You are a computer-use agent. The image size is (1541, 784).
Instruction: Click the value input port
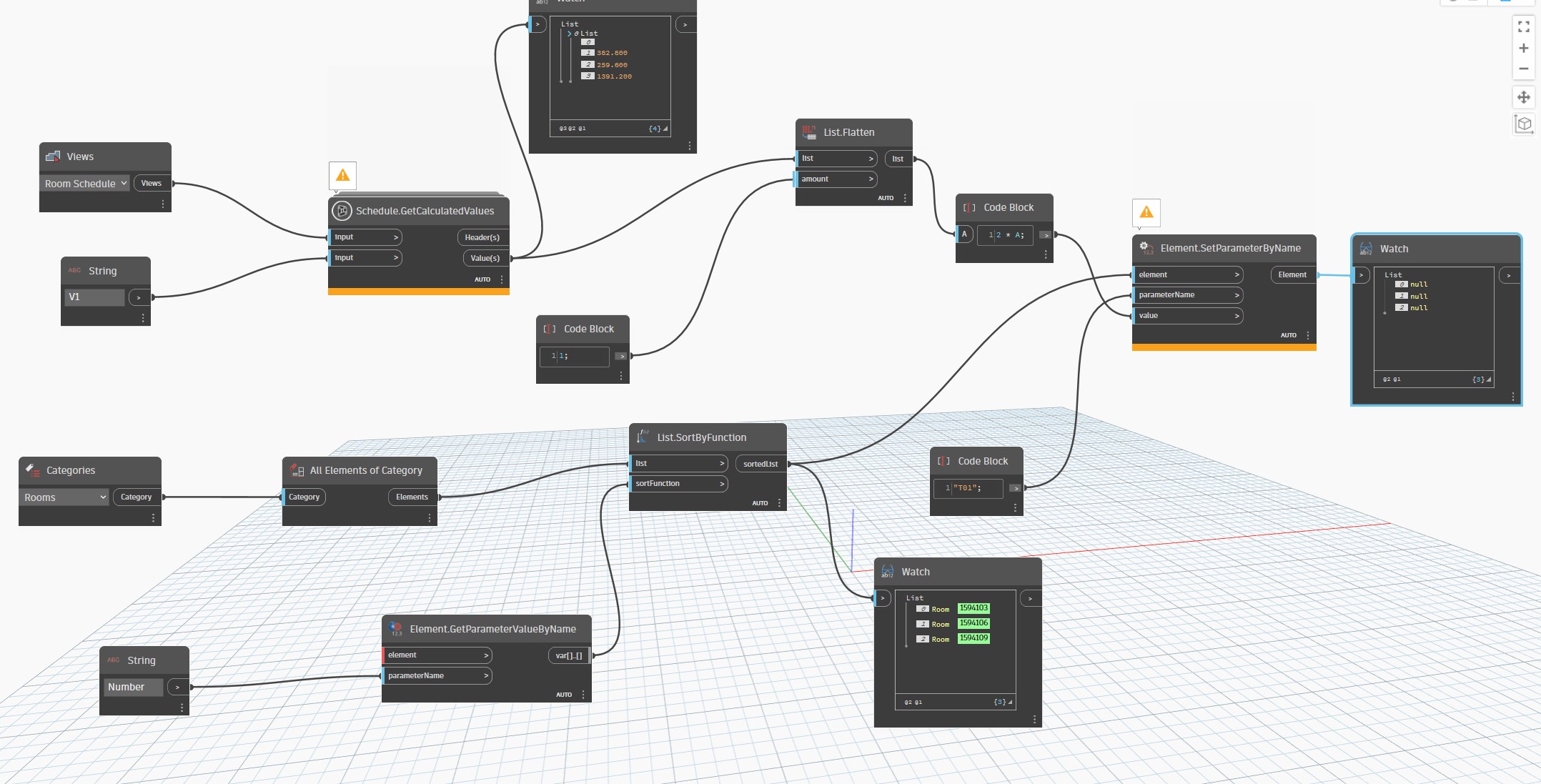pyautogui.click(x=1187, y=316)
